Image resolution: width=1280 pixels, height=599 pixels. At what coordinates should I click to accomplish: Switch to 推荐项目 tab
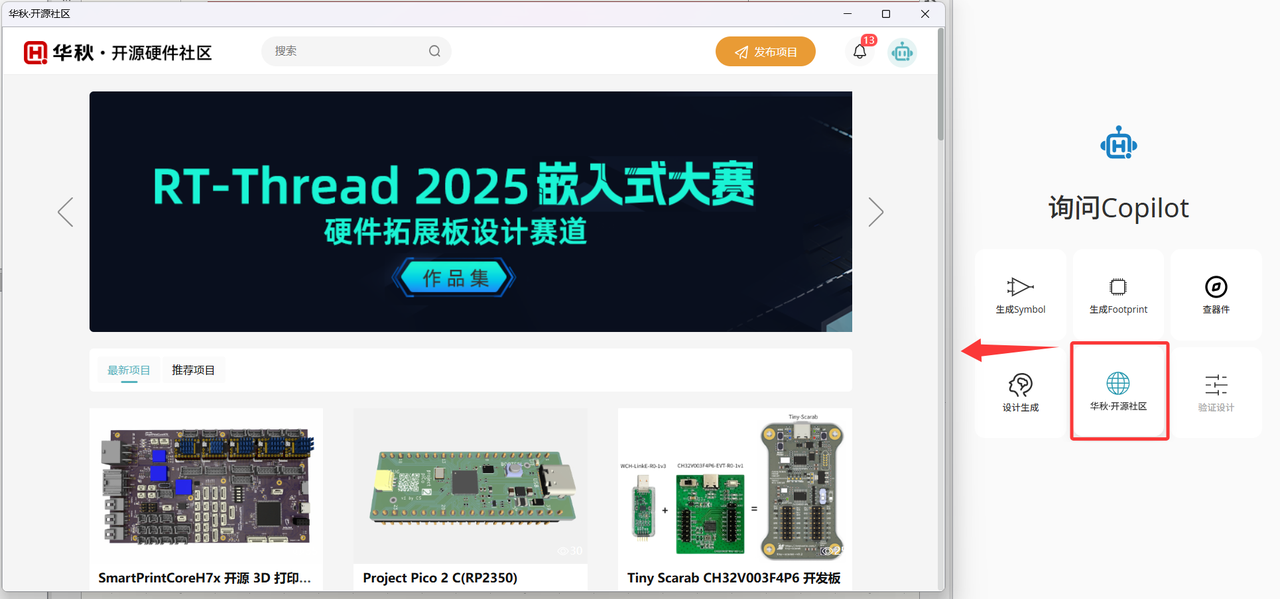[x=193, y=370]
